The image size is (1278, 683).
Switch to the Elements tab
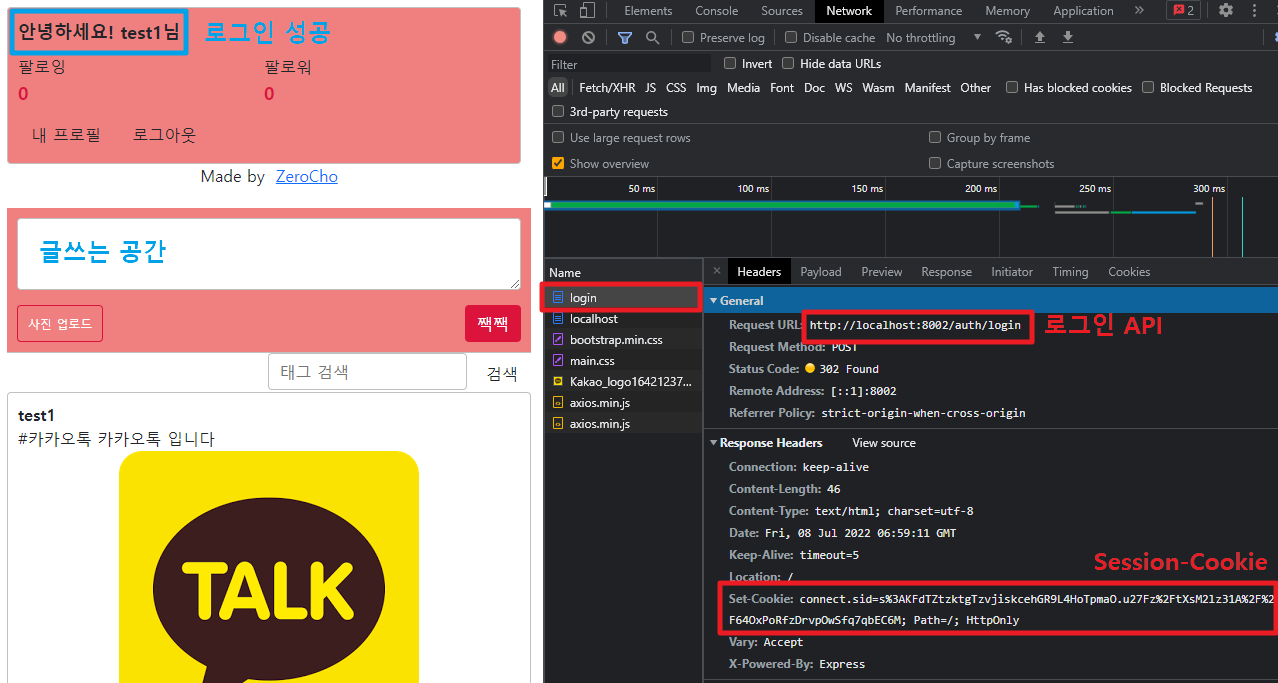[648, 11]
